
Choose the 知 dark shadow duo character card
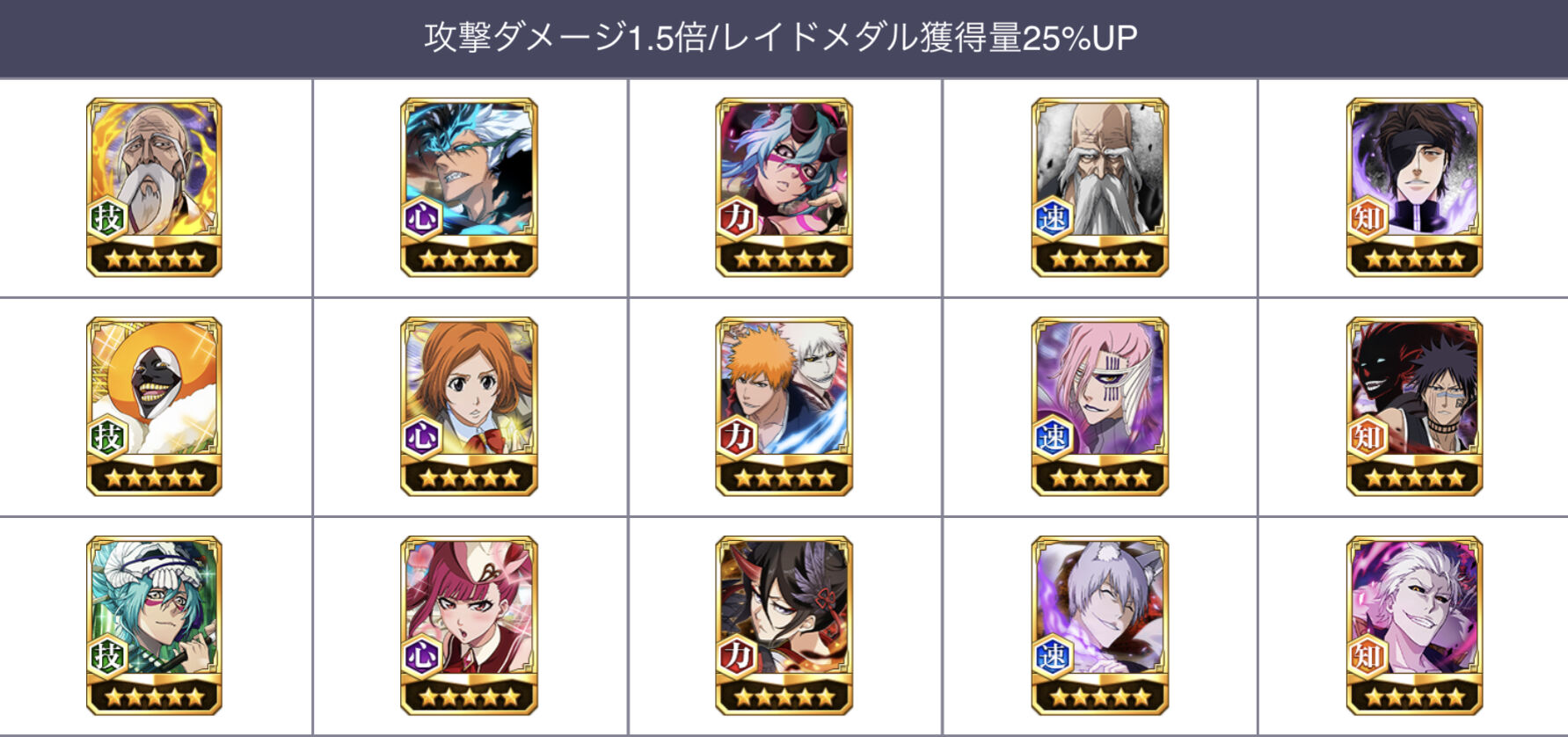(1414, 406)
